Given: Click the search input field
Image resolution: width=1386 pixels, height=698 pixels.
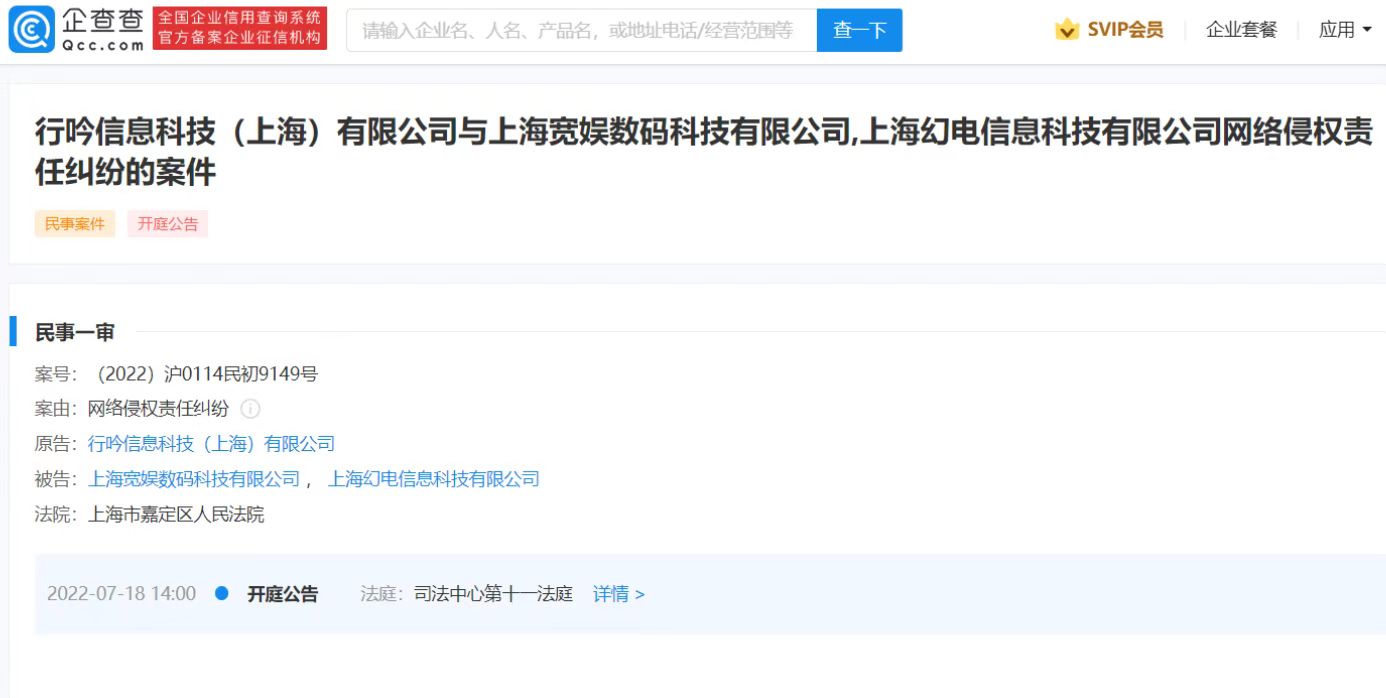Looking at the screenshot, I should [581, 30].
